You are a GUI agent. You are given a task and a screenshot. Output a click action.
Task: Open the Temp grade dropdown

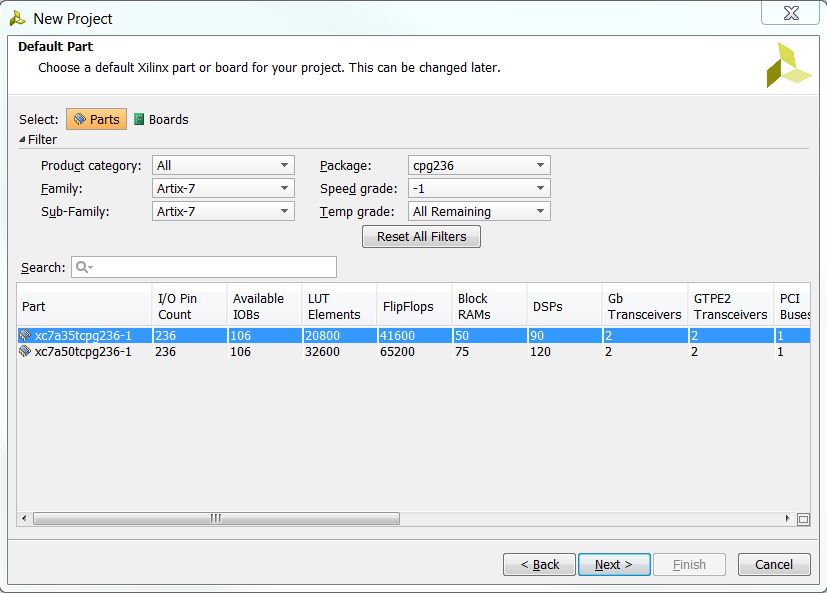(x=479, y=212)
